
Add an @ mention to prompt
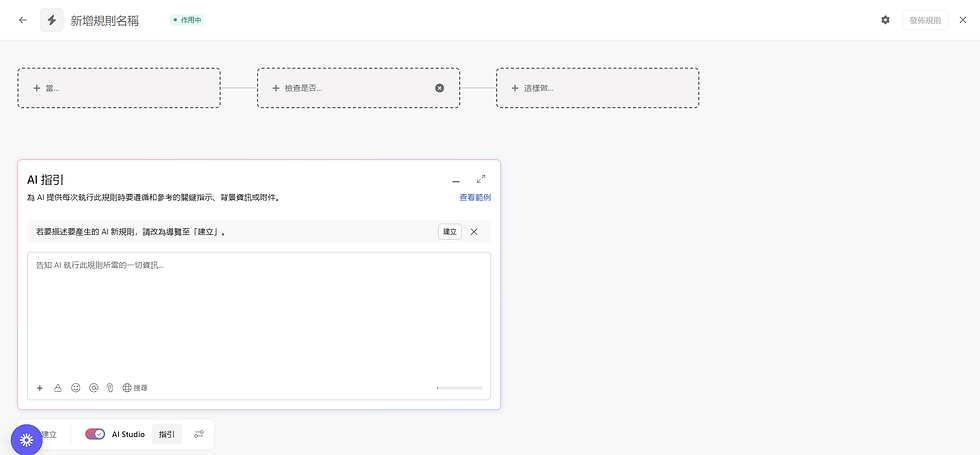(x=93, y=387)
